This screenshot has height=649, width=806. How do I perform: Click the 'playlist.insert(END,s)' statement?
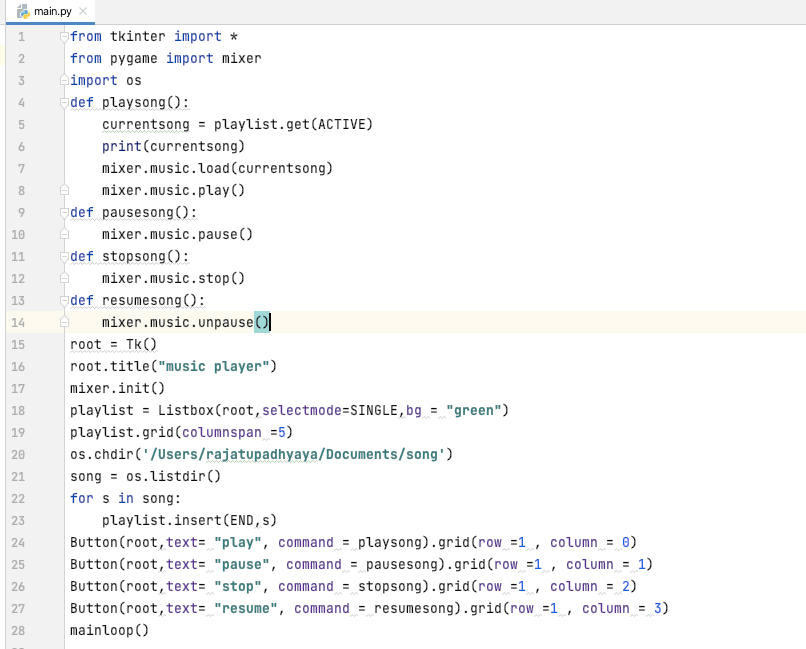coord(189,520)
